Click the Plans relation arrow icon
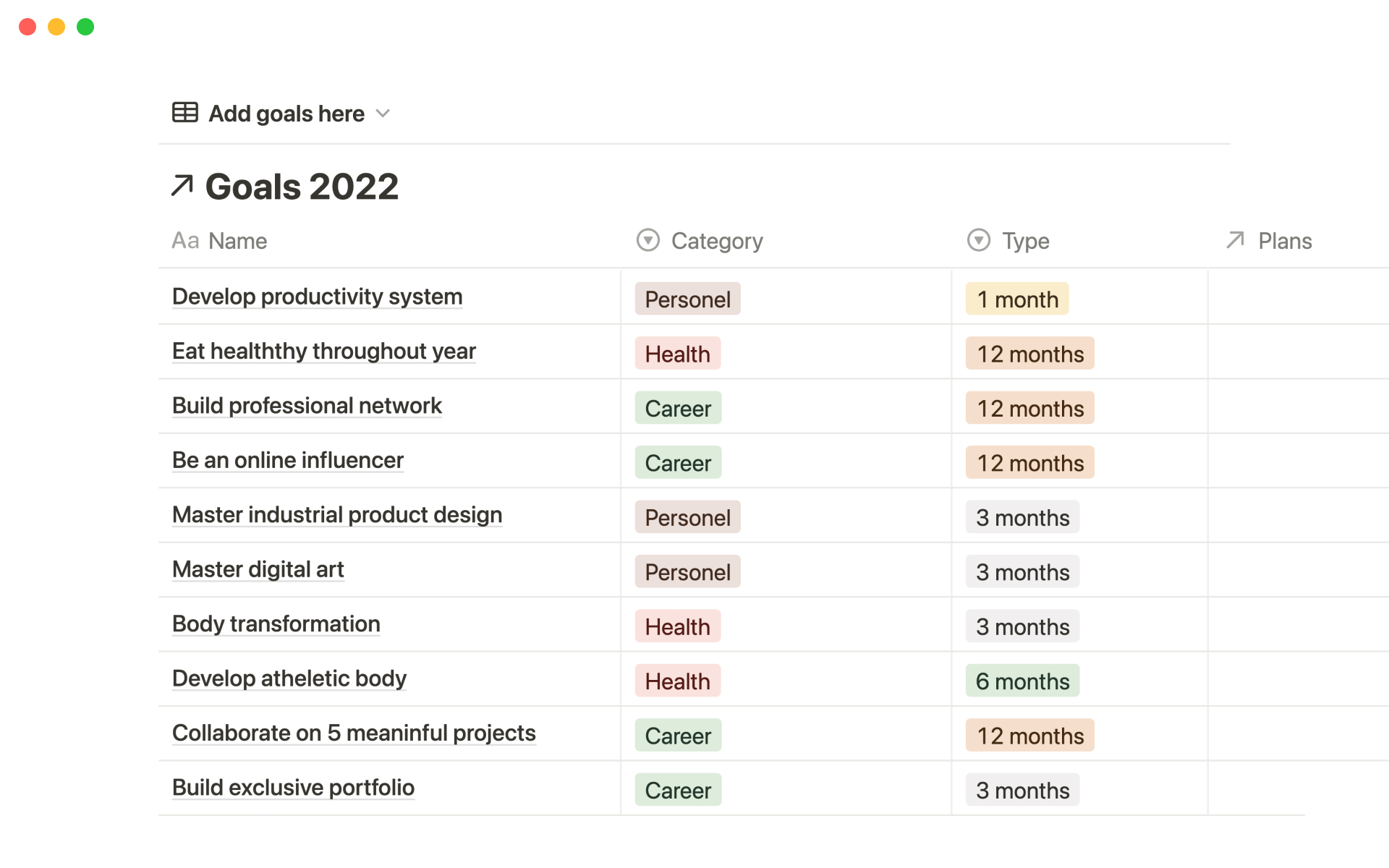 [1235, 240]
